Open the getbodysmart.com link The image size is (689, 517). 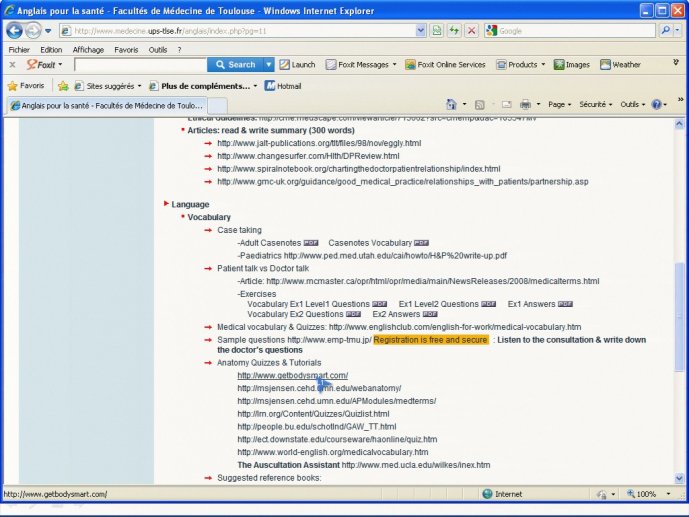click(x=293, y=376)
